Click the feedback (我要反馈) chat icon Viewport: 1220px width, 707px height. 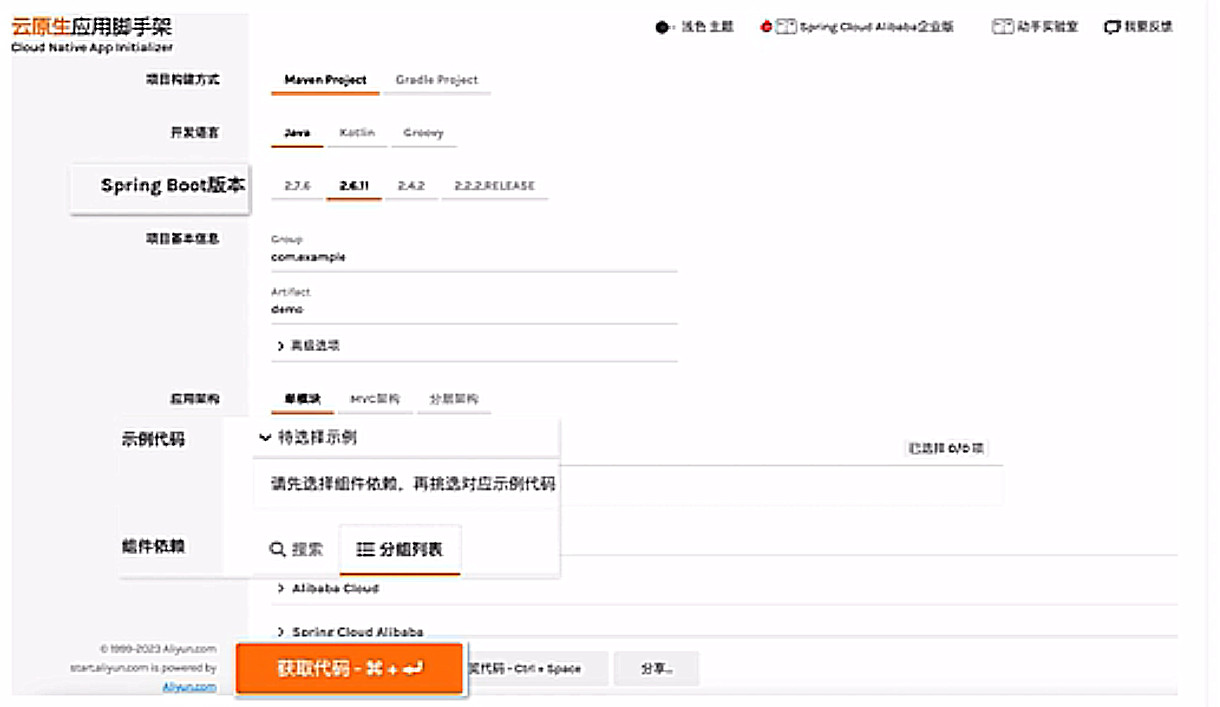pos(1112,27)
